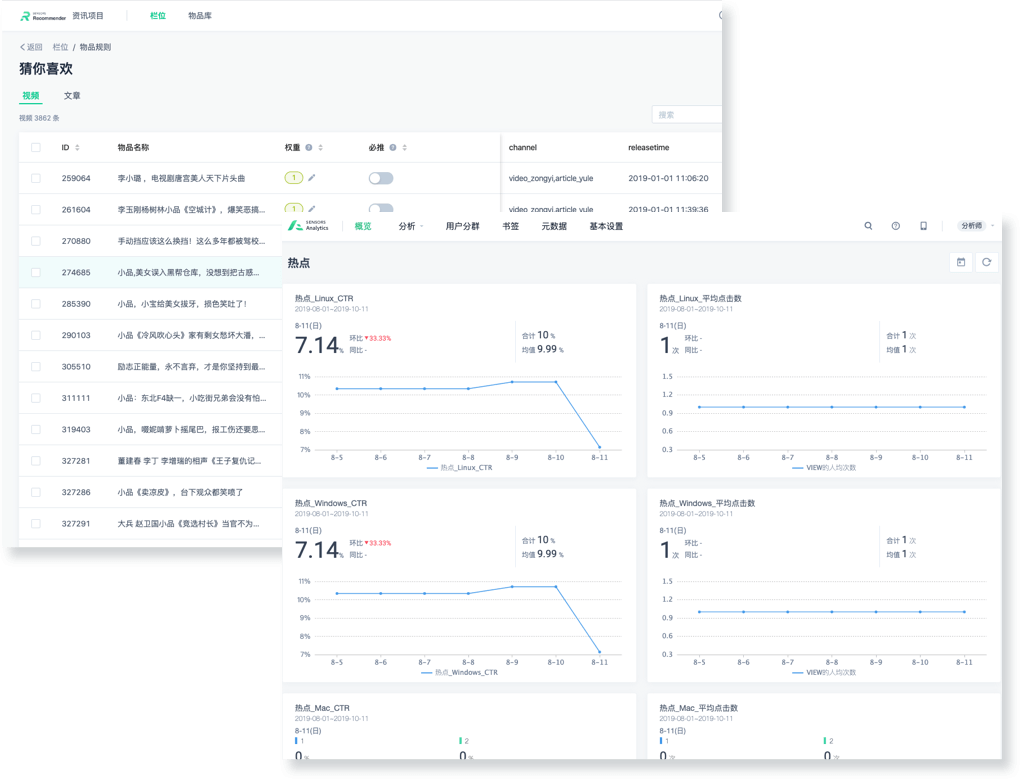Click the search magnifier icon in Sensors Analytics header
This screenshot has height=780, width=1020.
[x=868, y=226]
